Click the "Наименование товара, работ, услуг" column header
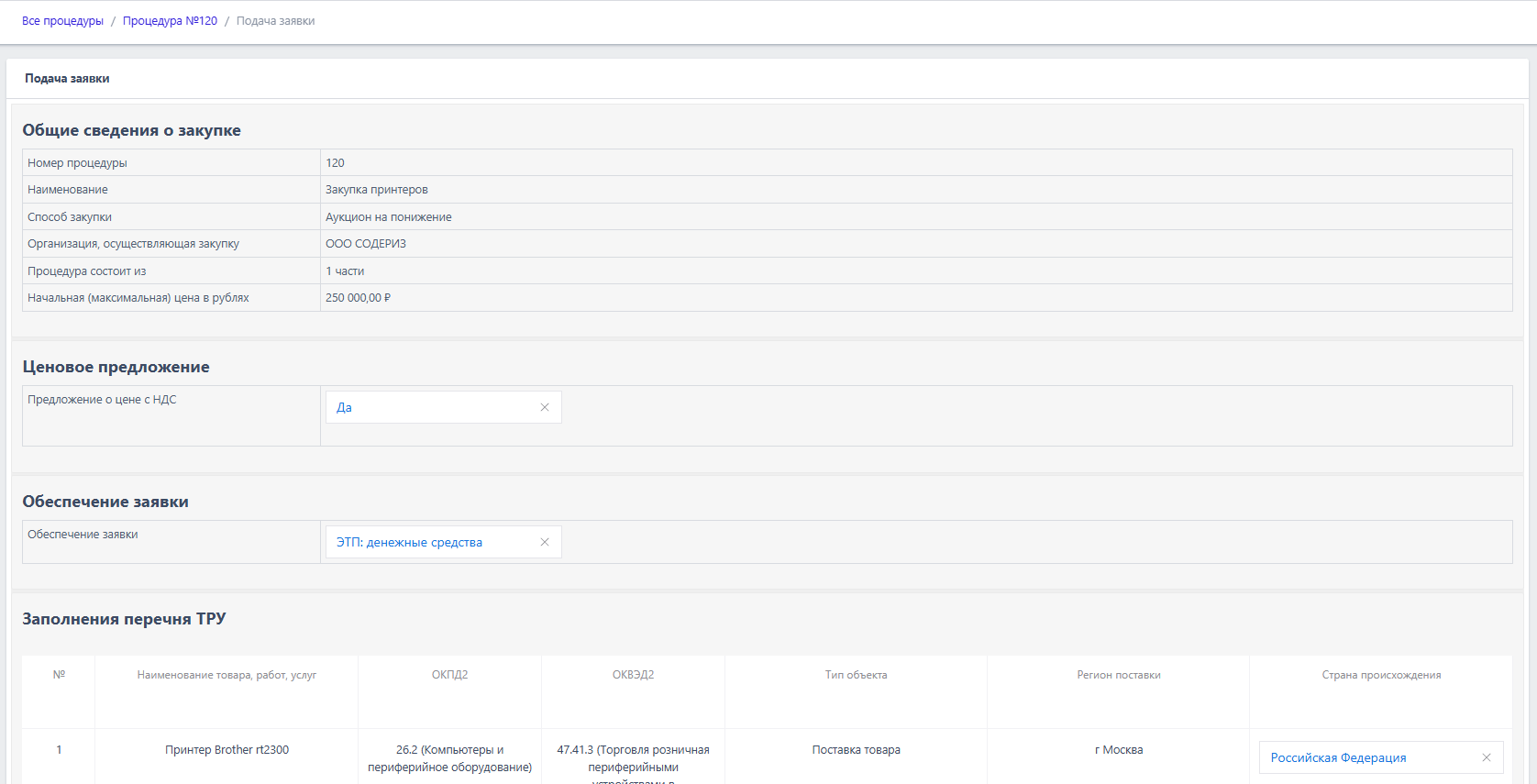The height and width of the screenshot is (784, 1537). point(227,675)
